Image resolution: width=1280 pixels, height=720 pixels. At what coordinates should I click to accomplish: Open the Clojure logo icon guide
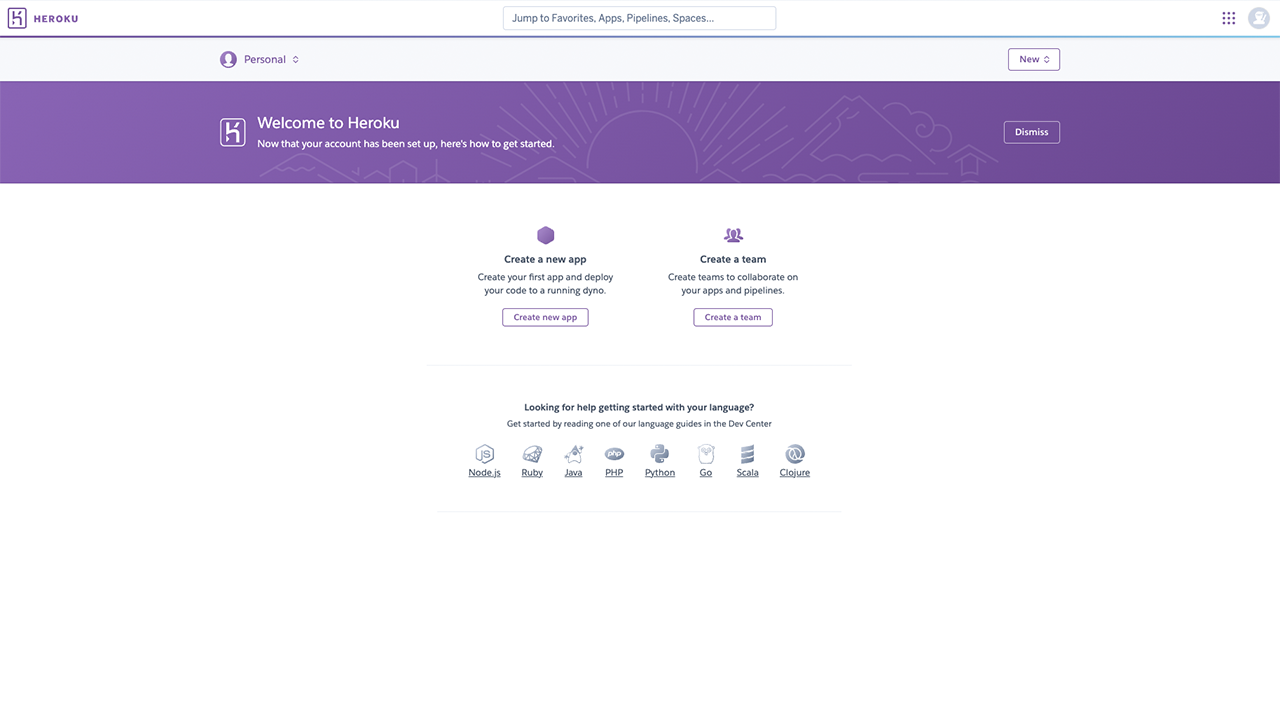(x=795, y=454)
